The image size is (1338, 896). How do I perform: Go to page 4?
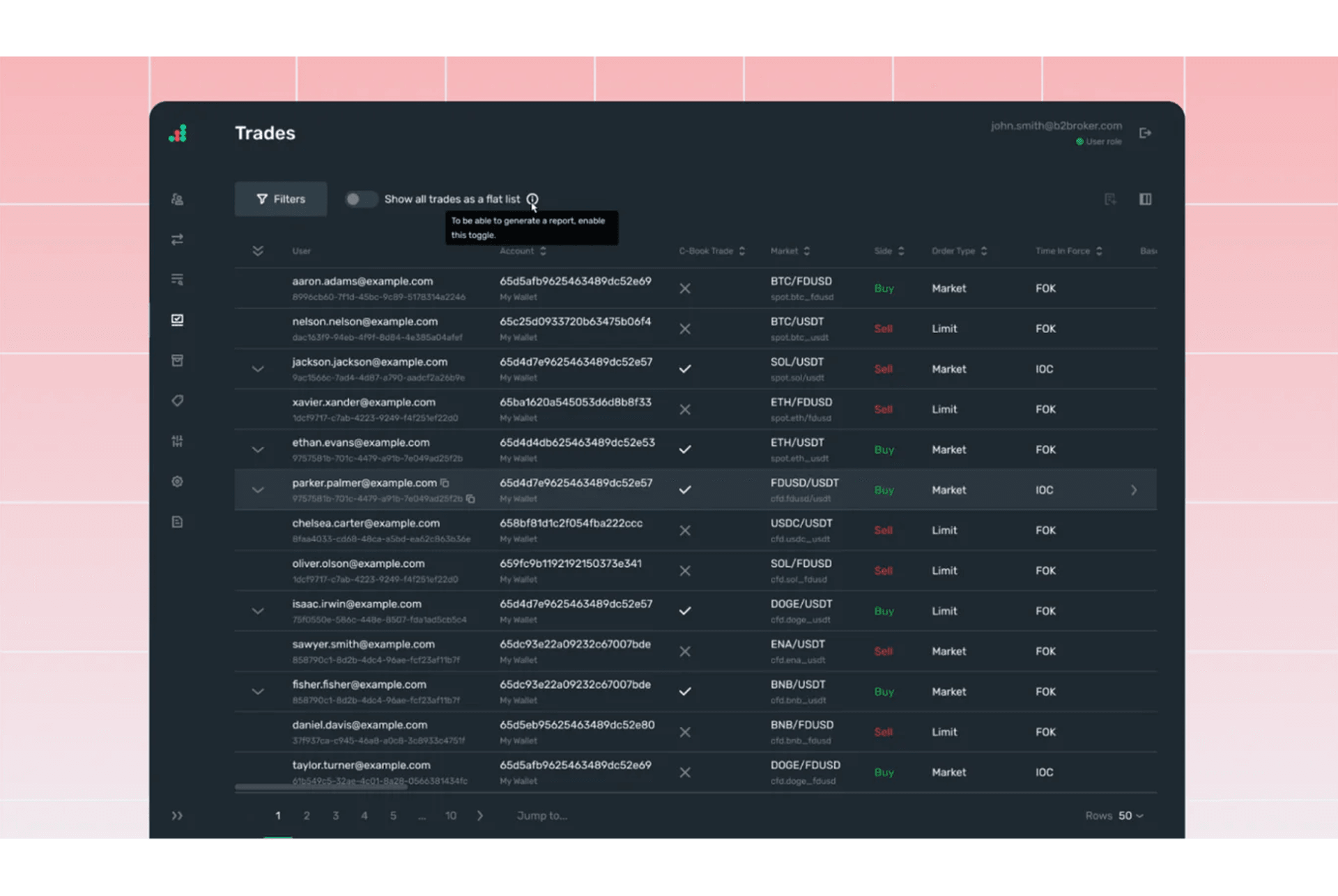pos(364,816)
